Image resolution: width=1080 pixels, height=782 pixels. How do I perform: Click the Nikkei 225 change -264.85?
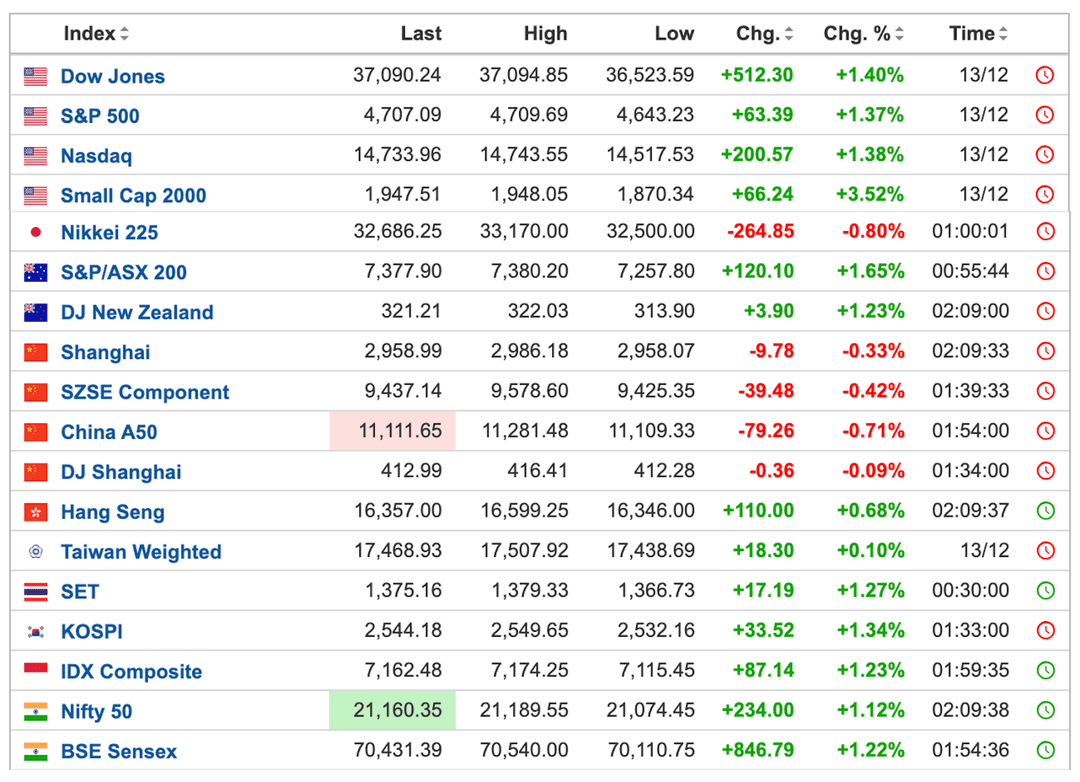click(760, 231)
